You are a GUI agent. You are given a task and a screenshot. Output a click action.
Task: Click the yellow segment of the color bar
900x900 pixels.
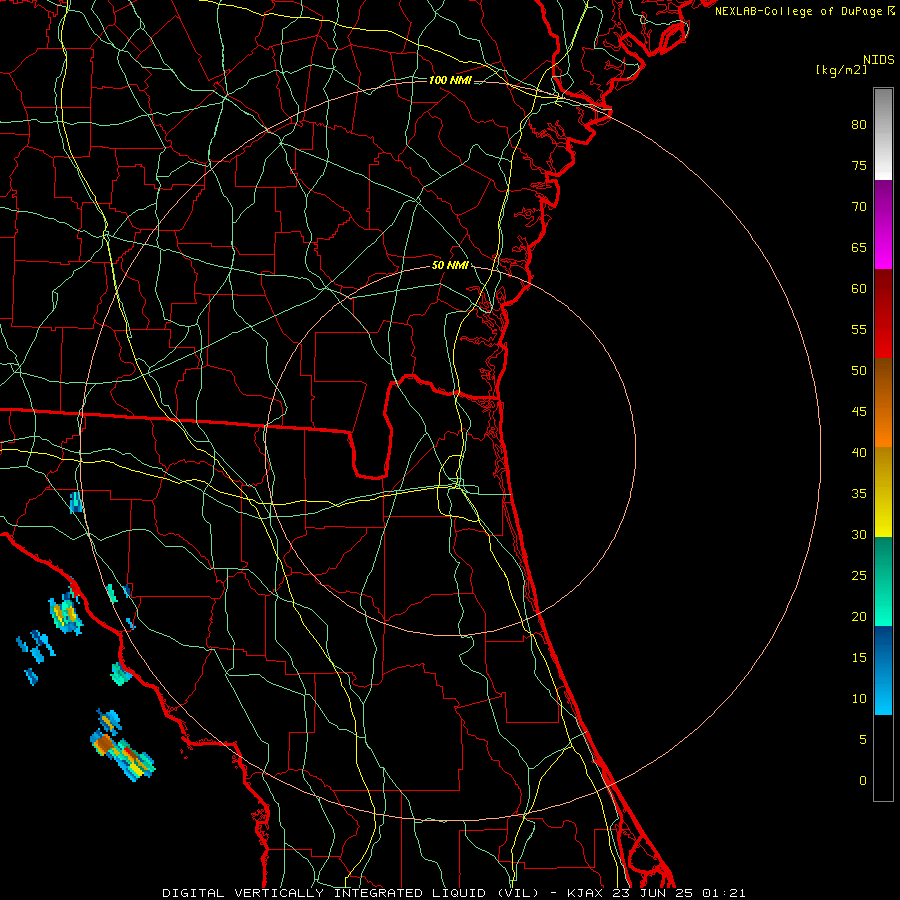coord(883,492)
